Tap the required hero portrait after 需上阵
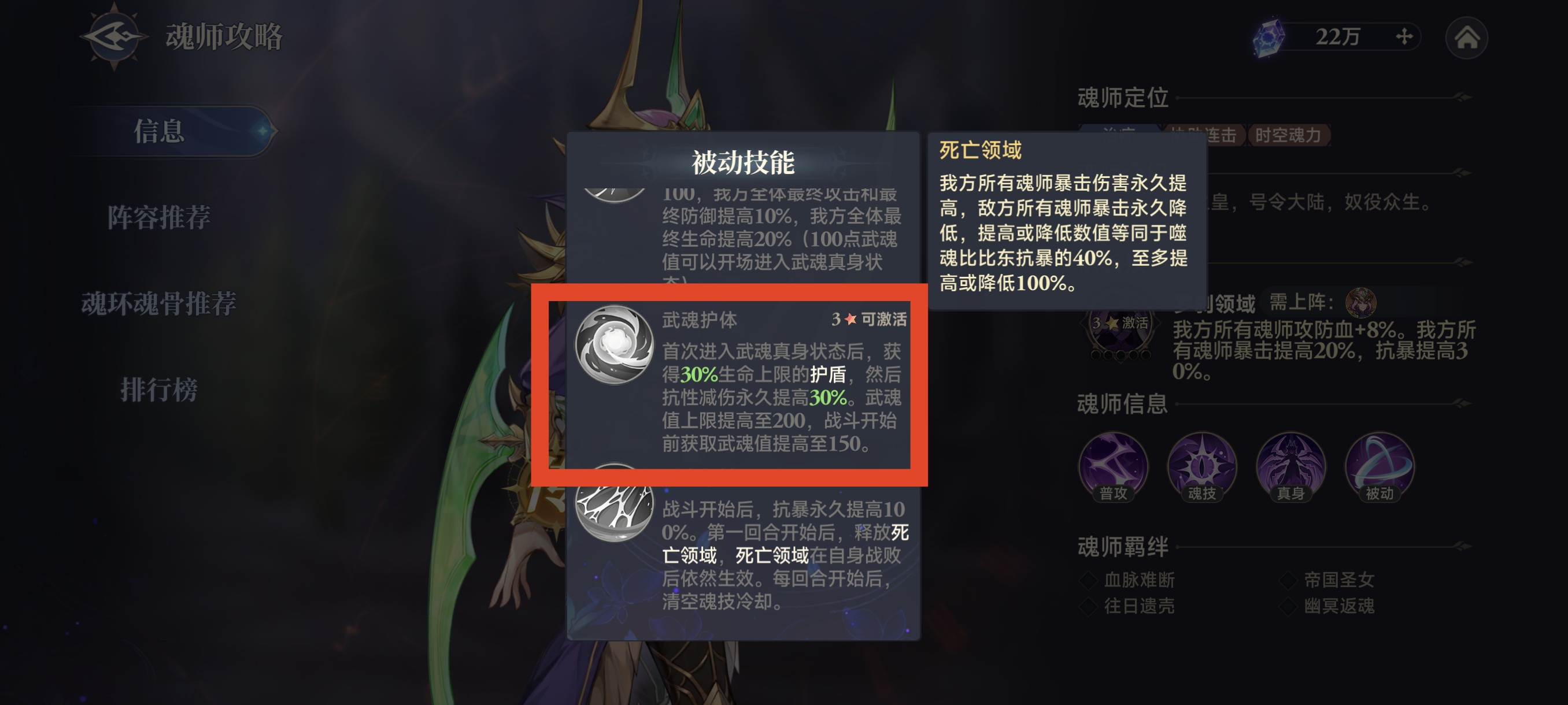Viewport: 1568px width, 705px height. click(1360, 302)
